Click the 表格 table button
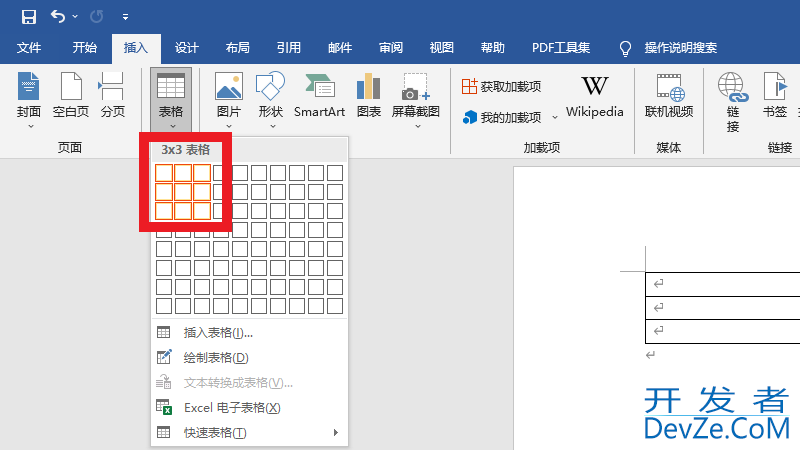The image size is (800, 450). (171, 100)
